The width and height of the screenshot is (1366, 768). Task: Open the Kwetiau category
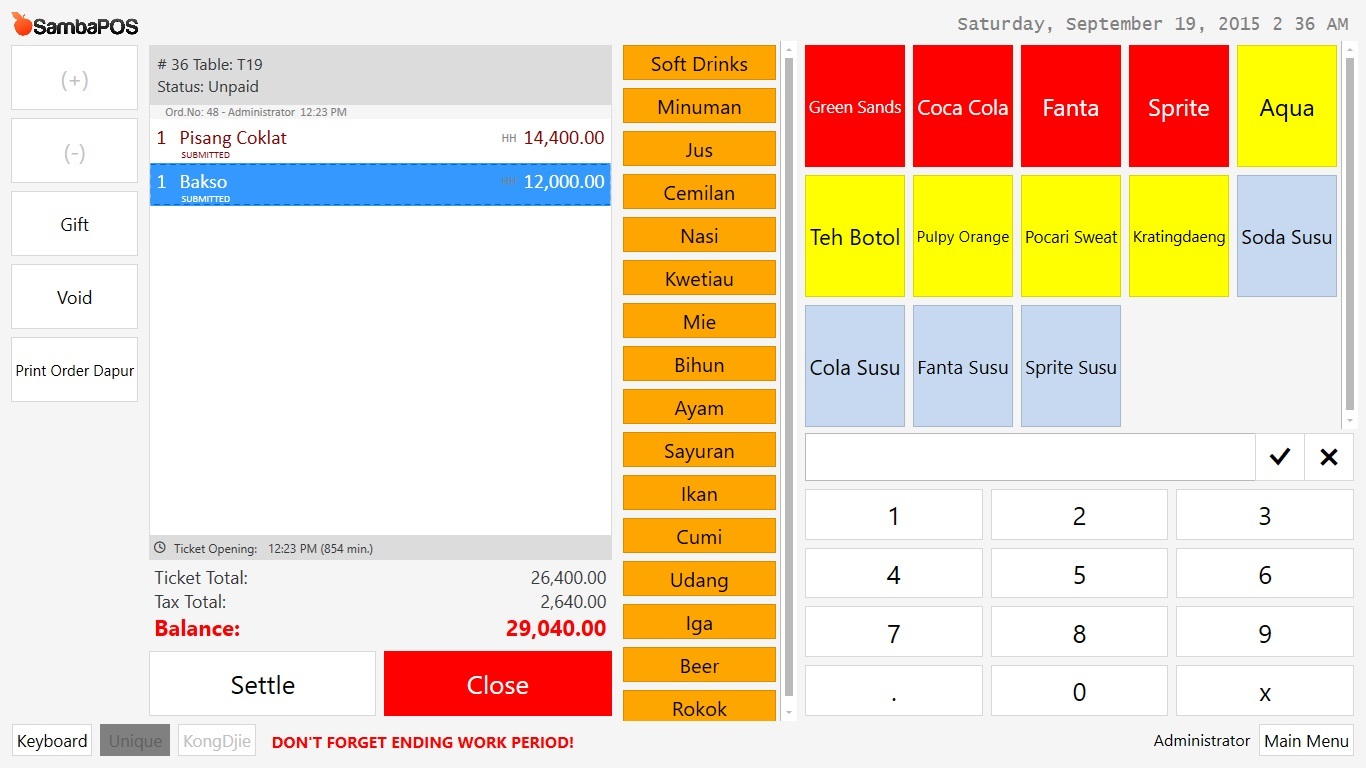coord(699,278)
